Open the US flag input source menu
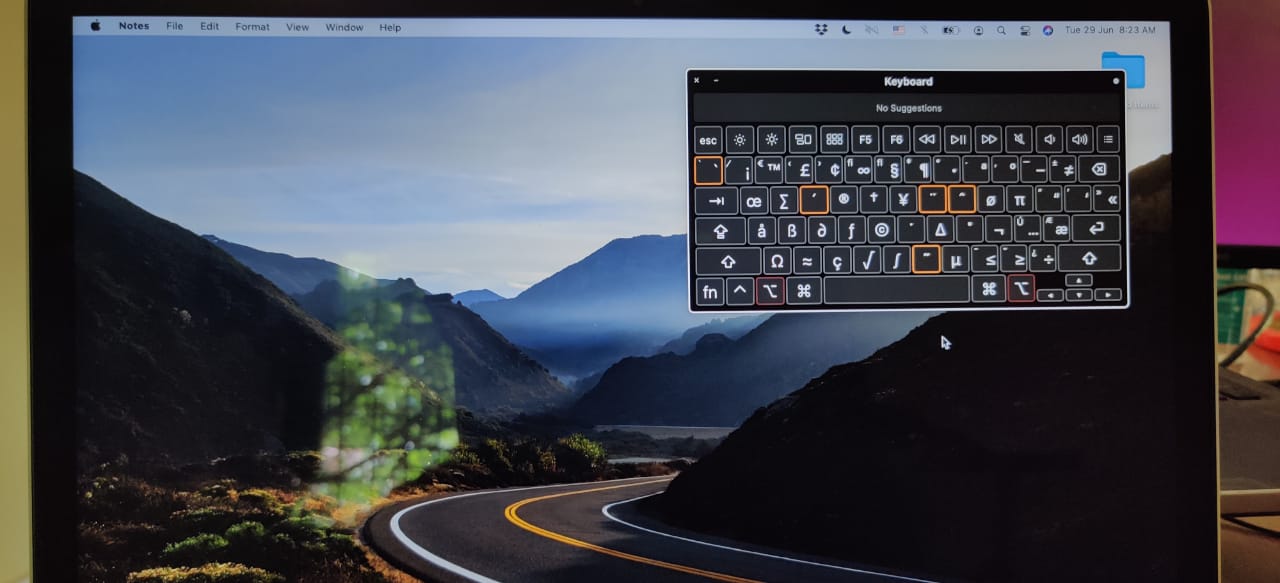Image resolution: width=1280 pixels, height=583 pixels. point(898,30)
